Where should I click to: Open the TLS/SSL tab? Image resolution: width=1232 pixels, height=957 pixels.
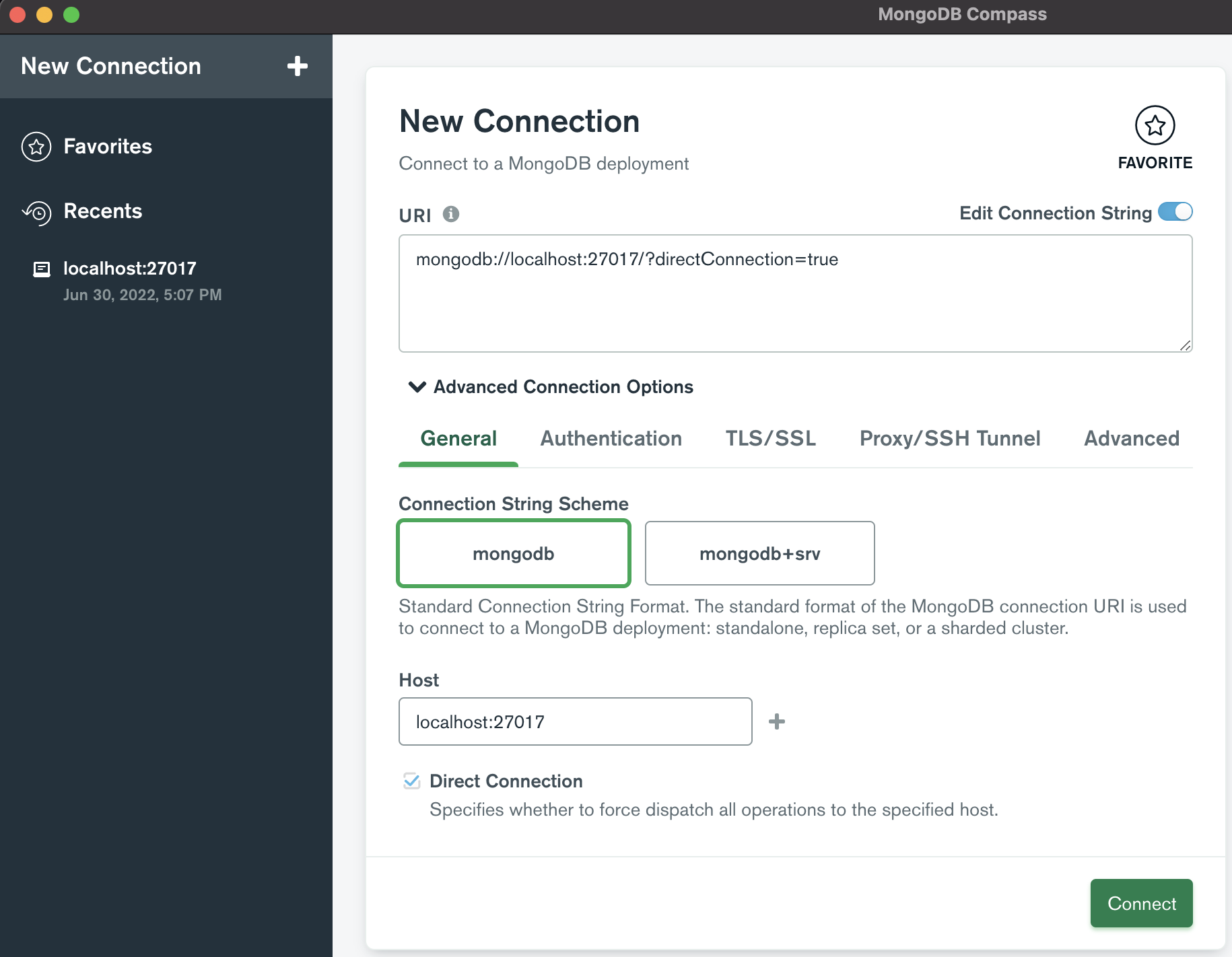pyautogui.click(x=770, y=439)
